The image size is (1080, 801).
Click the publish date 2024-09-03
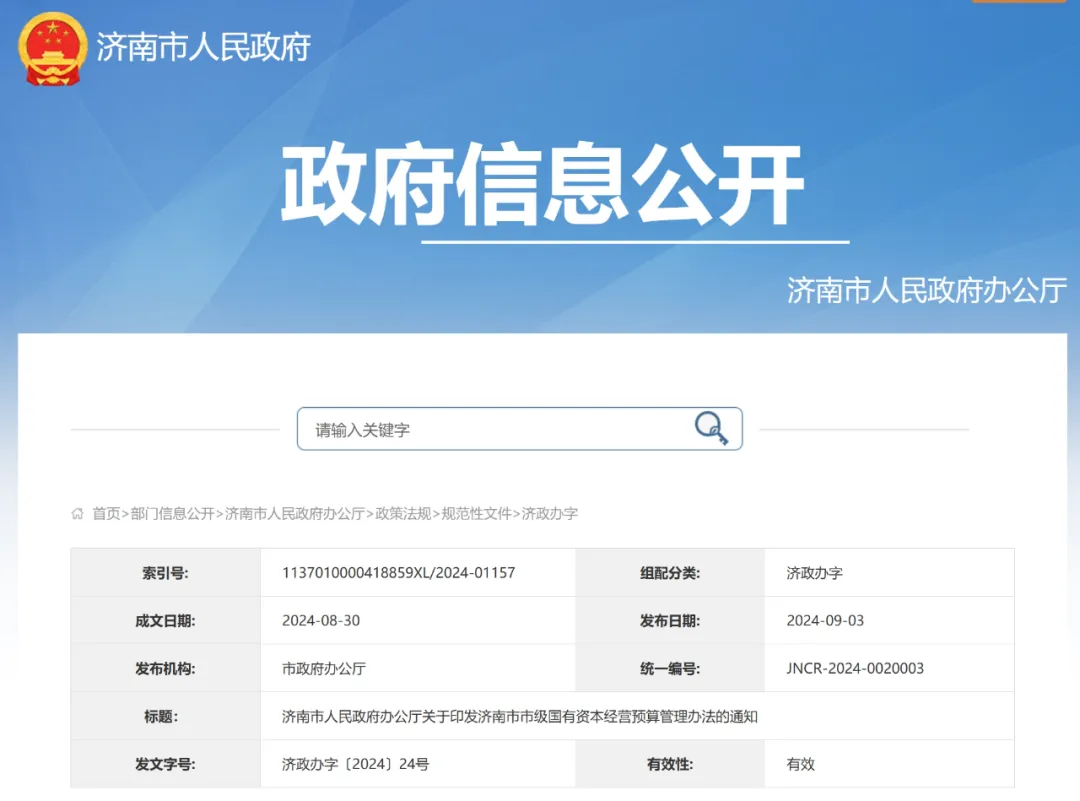[825, 621]
